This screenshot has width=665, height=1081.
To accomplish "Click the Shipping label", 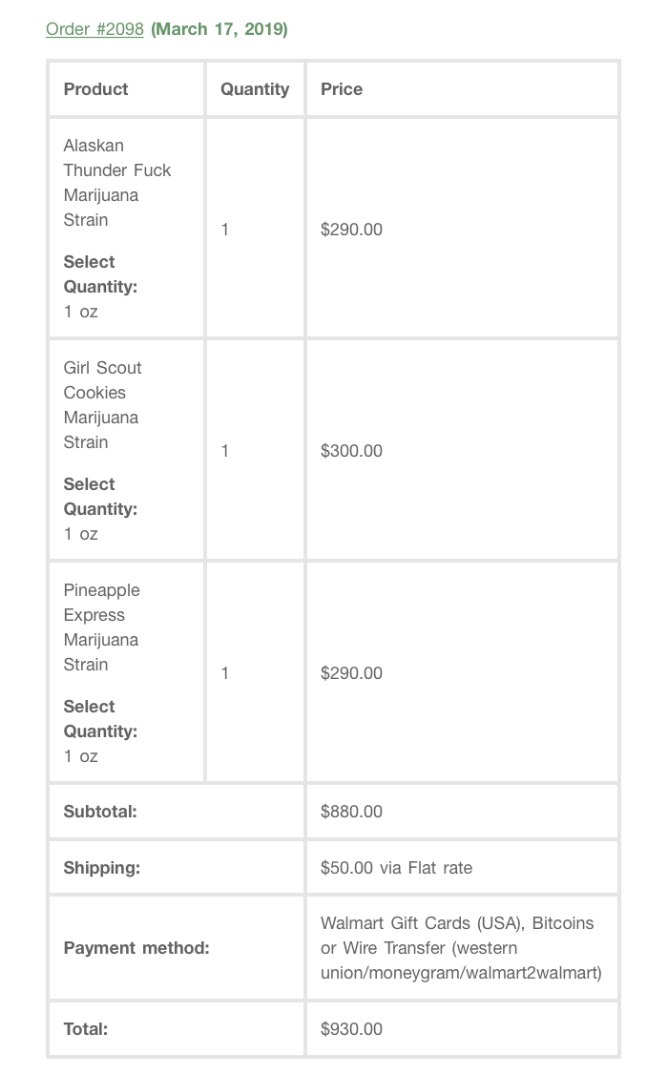I will point(102,868).
